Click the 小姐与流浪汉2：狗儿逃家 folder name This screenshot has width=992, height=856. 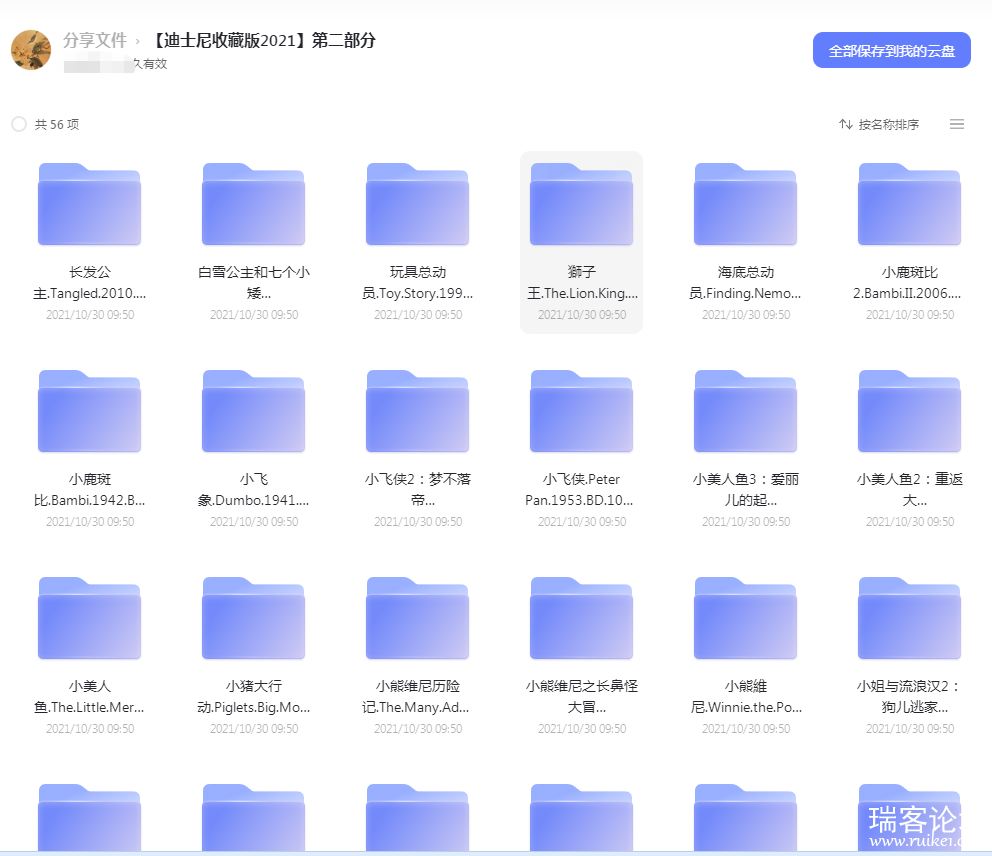coord(909,697)
